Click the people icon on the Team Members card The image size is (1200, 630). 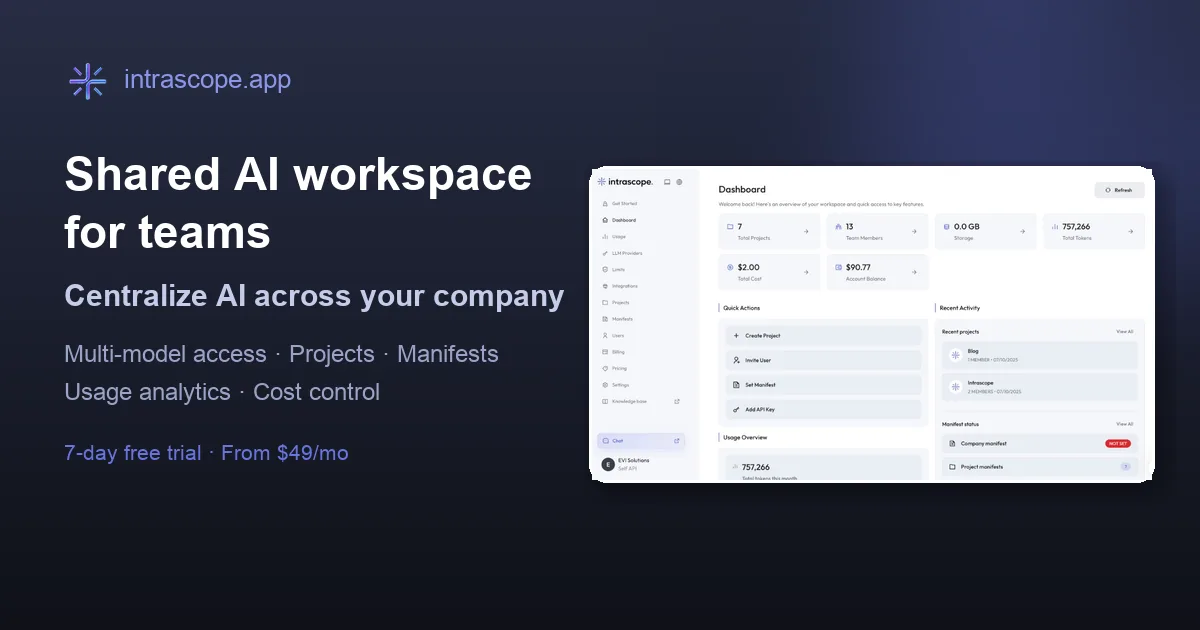tap(838, 227)
